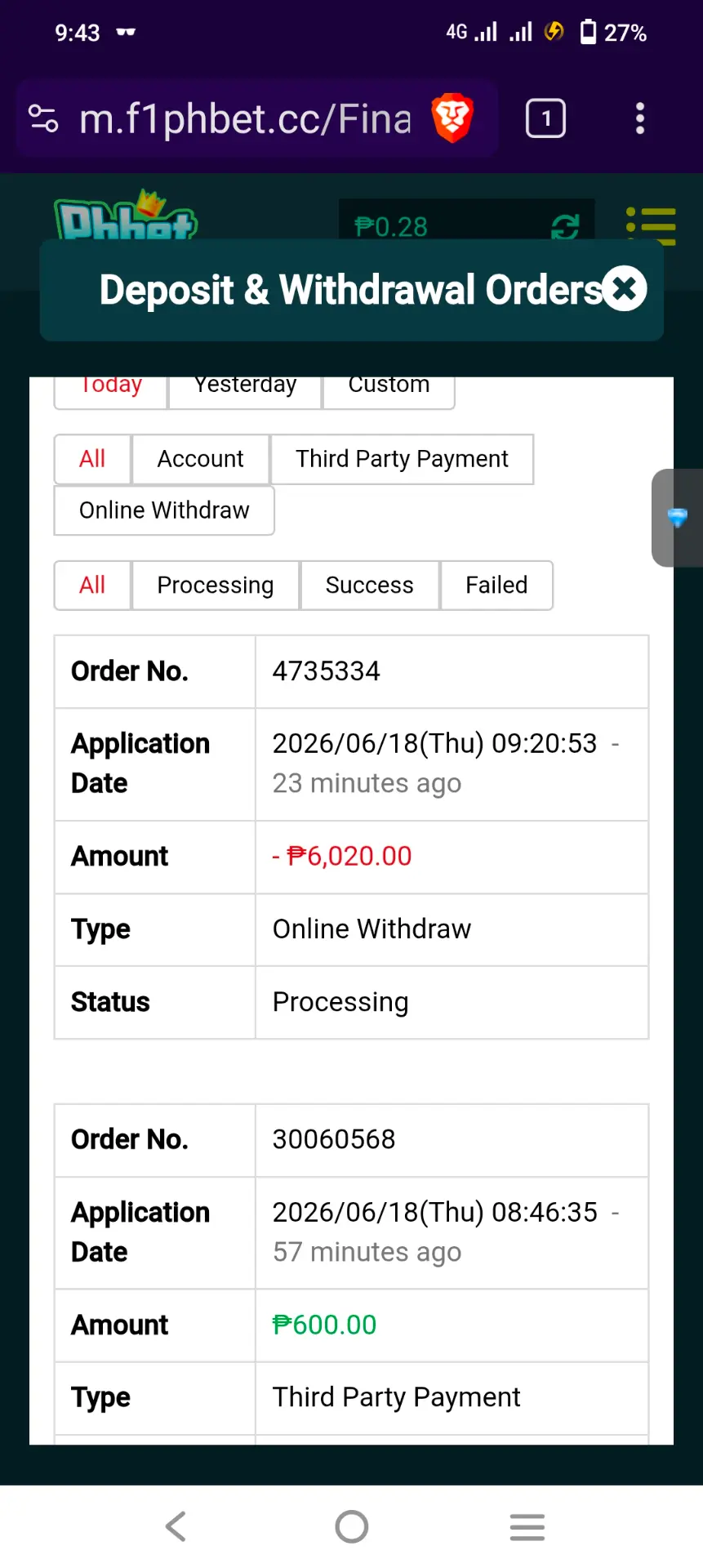Screen dimensions: 703x1568
Task: Click the m.f1phbet.cc address bar URL
Action: 245,119
